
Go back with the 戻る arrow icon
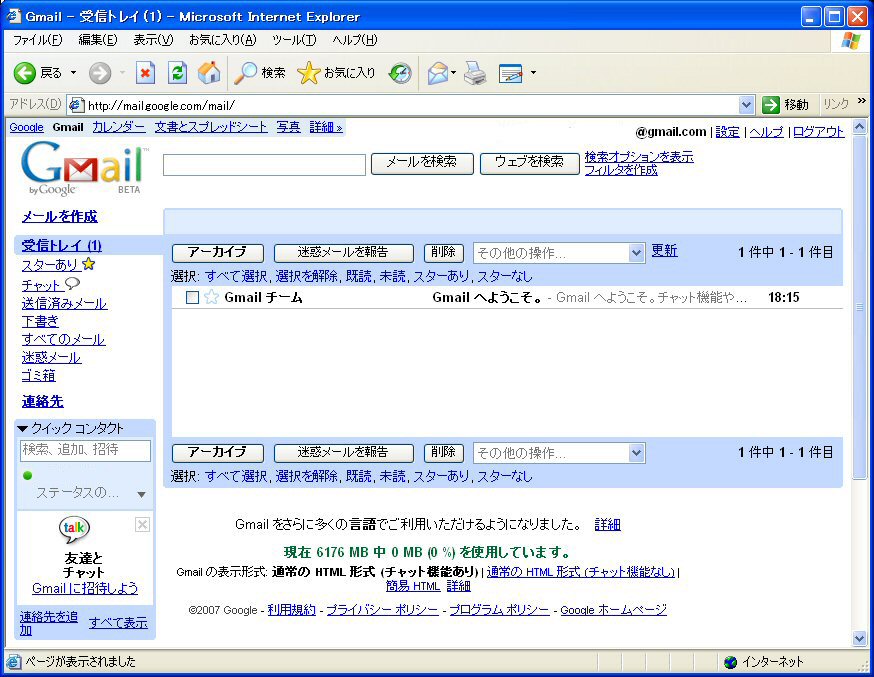pyautogui.click(x=25, y=73)
